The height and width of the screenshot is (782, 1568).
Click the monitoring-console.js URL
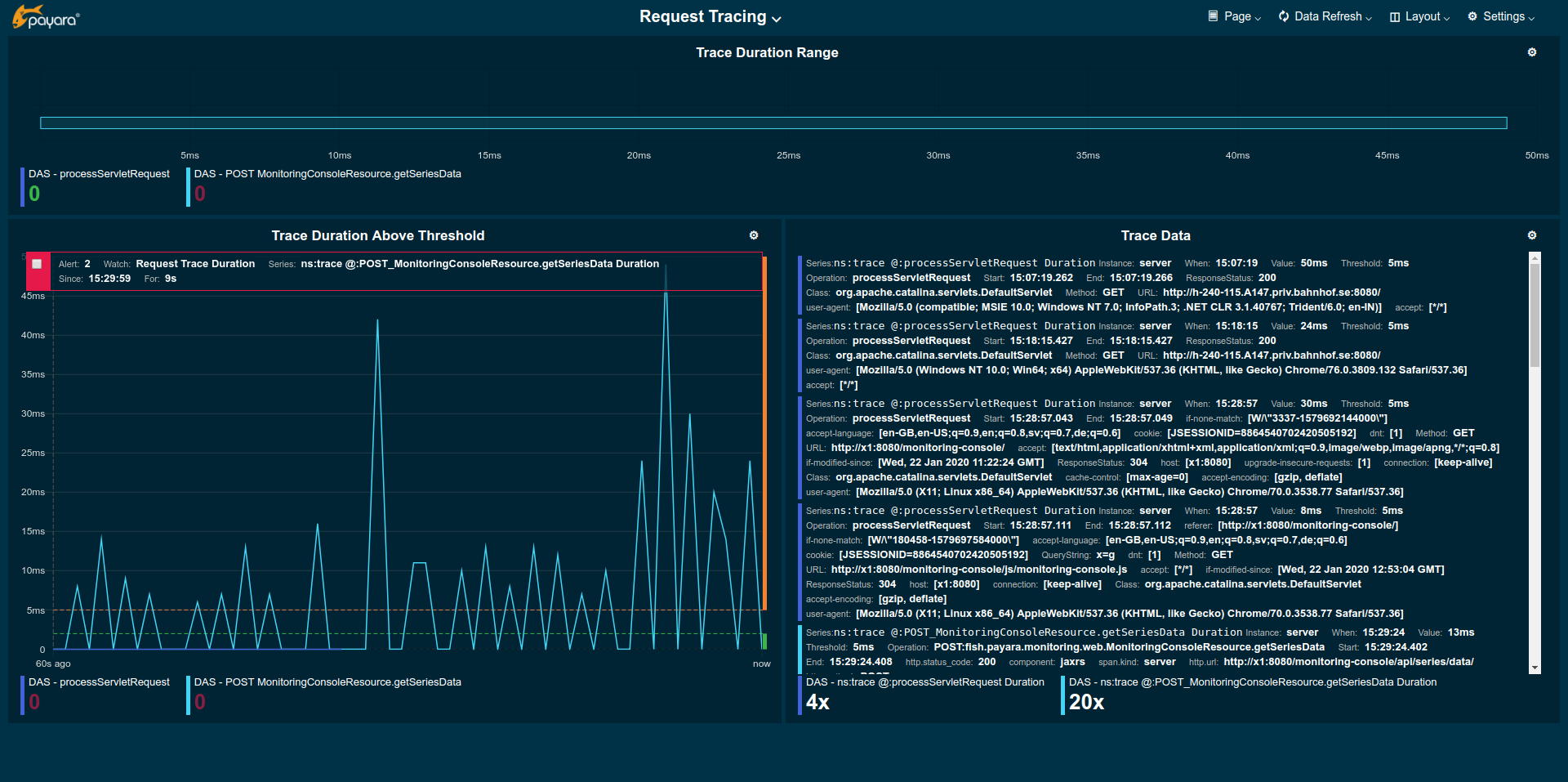pos(979,570)
